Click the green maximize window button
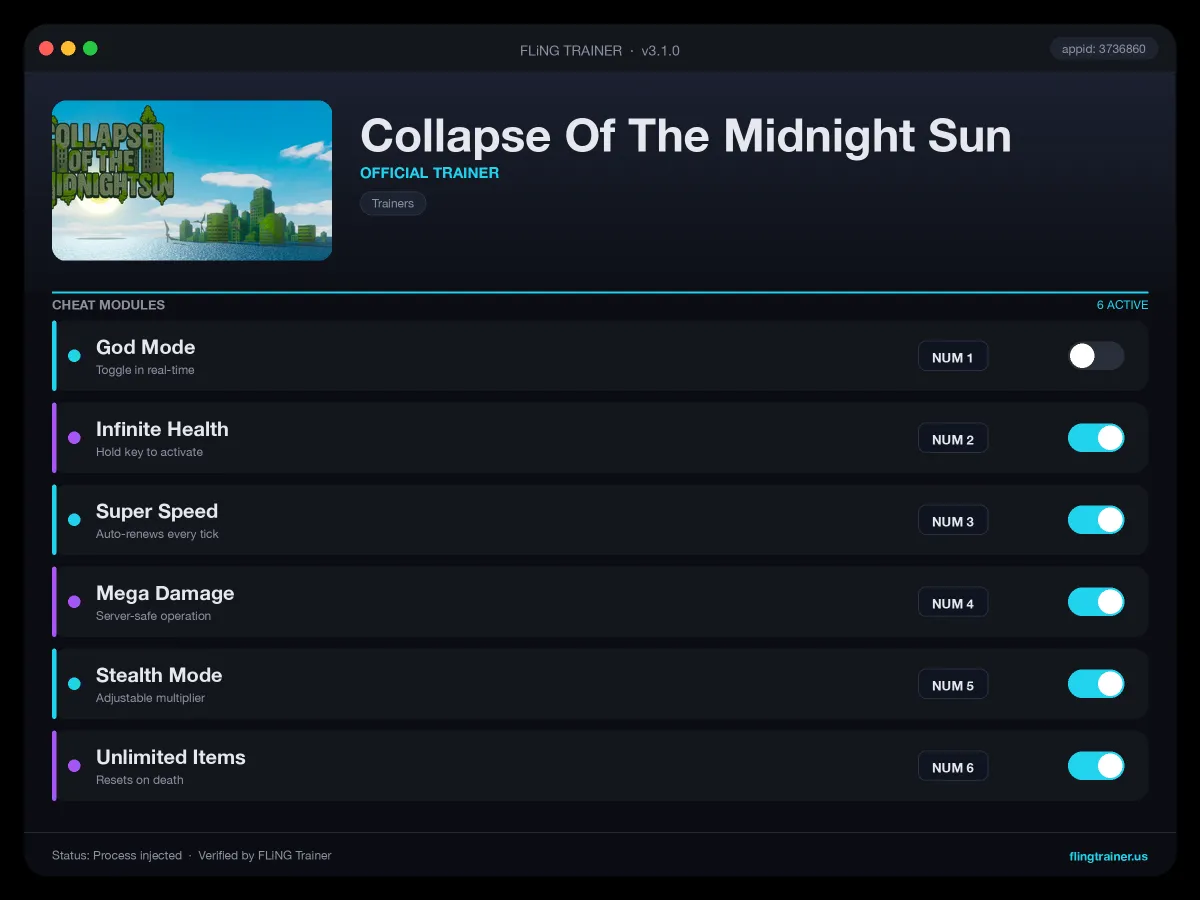The image size is (1200, 900). coord(90,48)
